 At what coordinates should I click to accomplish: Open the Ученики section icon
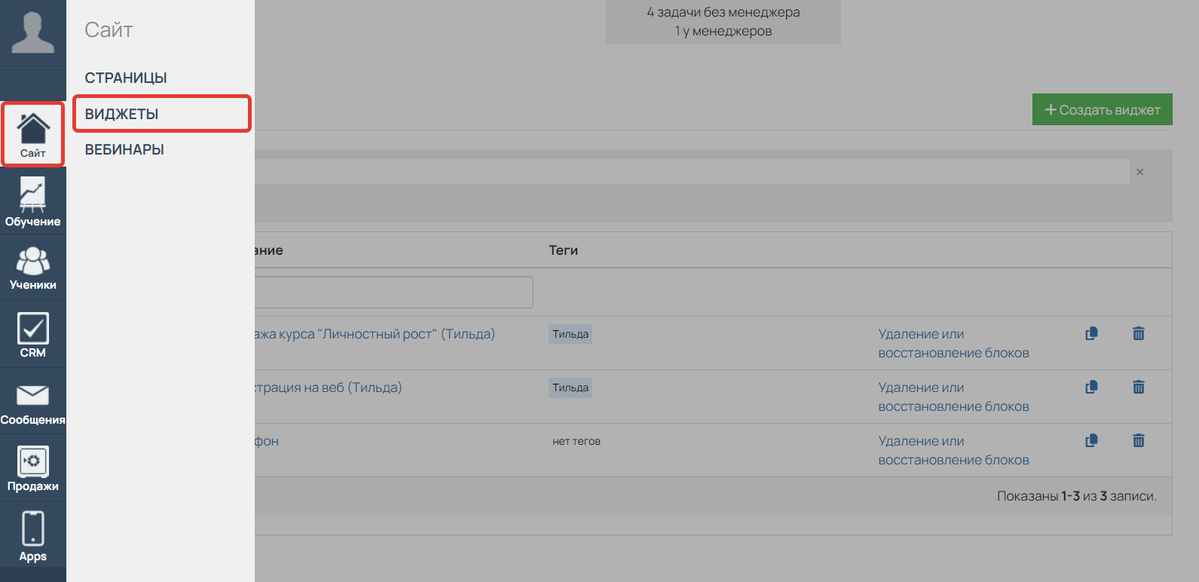click(x=33, y=267)
